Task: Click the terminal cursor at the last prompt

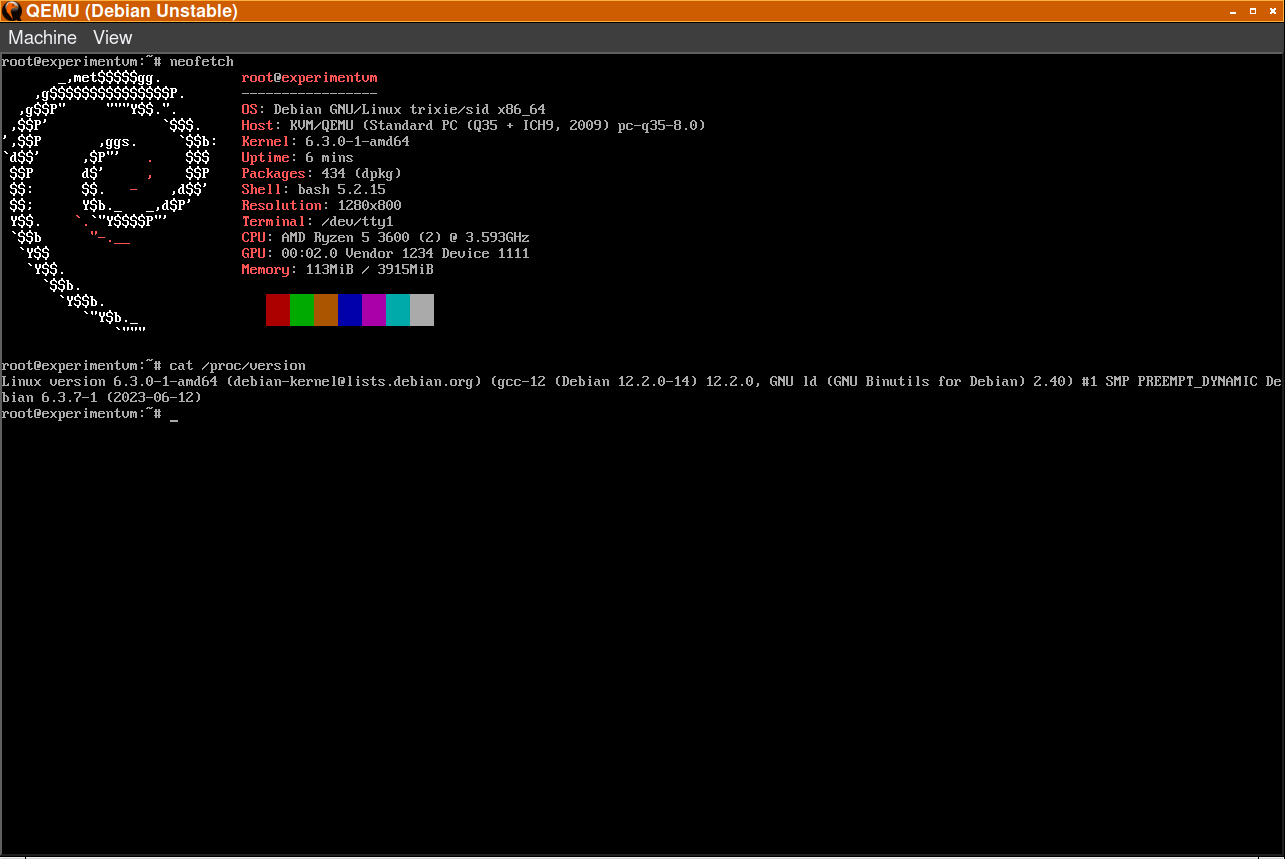Action: 174,414
